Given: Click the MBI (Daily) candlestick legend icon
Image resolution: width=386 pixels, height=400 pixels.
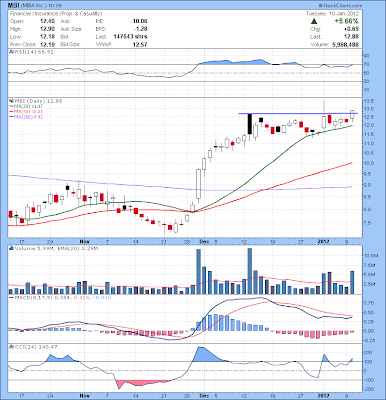Looking at the screenshot, I should click(x=11, y=101).
